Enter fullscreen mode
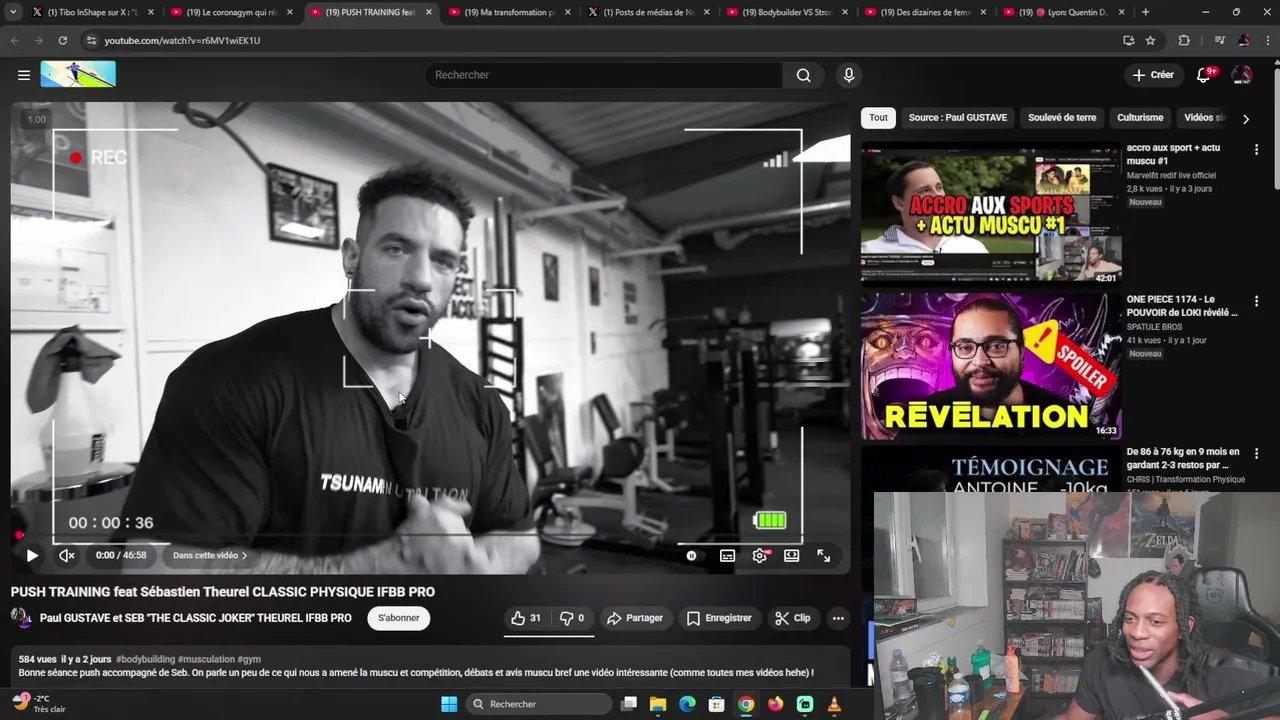The image size is (1280, 720). coord(823,556)
